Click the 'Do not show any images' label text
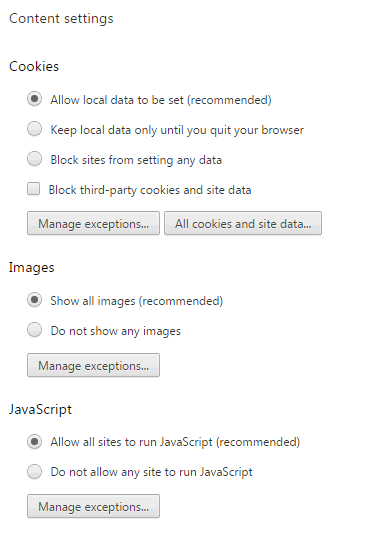 click(x=116, y=331)
